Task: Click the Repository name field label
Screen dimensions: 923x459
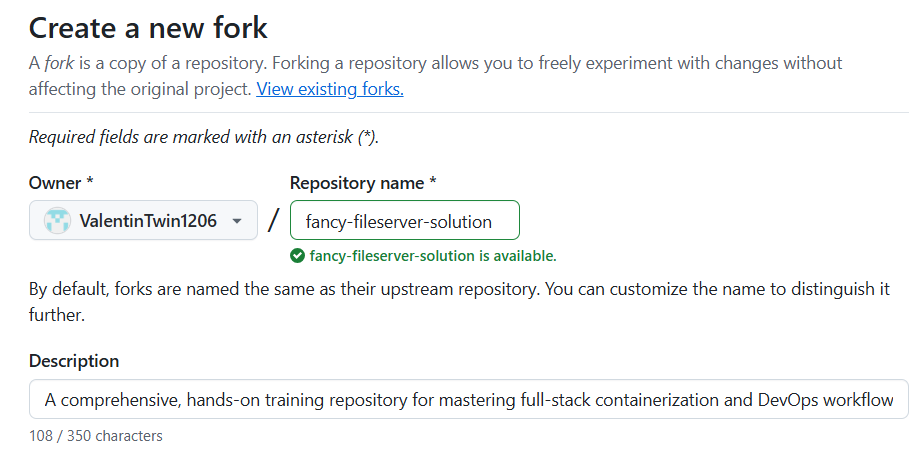Action: pyautogui.click(x=357, y=183)
